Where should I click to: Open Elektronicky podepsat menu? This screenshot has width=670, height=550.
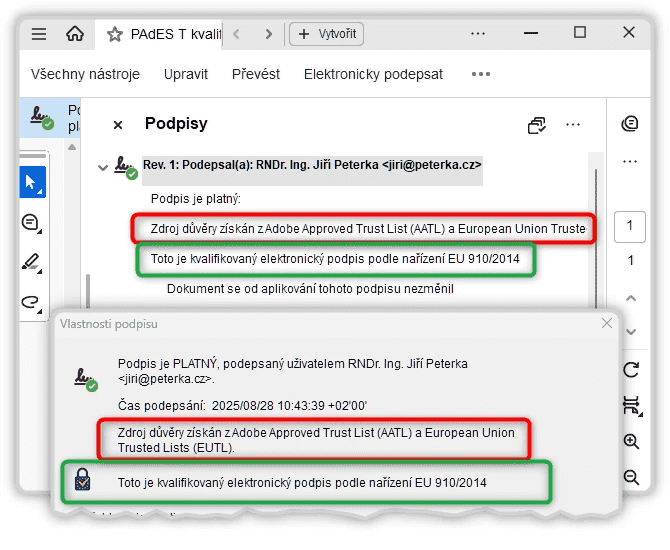373,74
